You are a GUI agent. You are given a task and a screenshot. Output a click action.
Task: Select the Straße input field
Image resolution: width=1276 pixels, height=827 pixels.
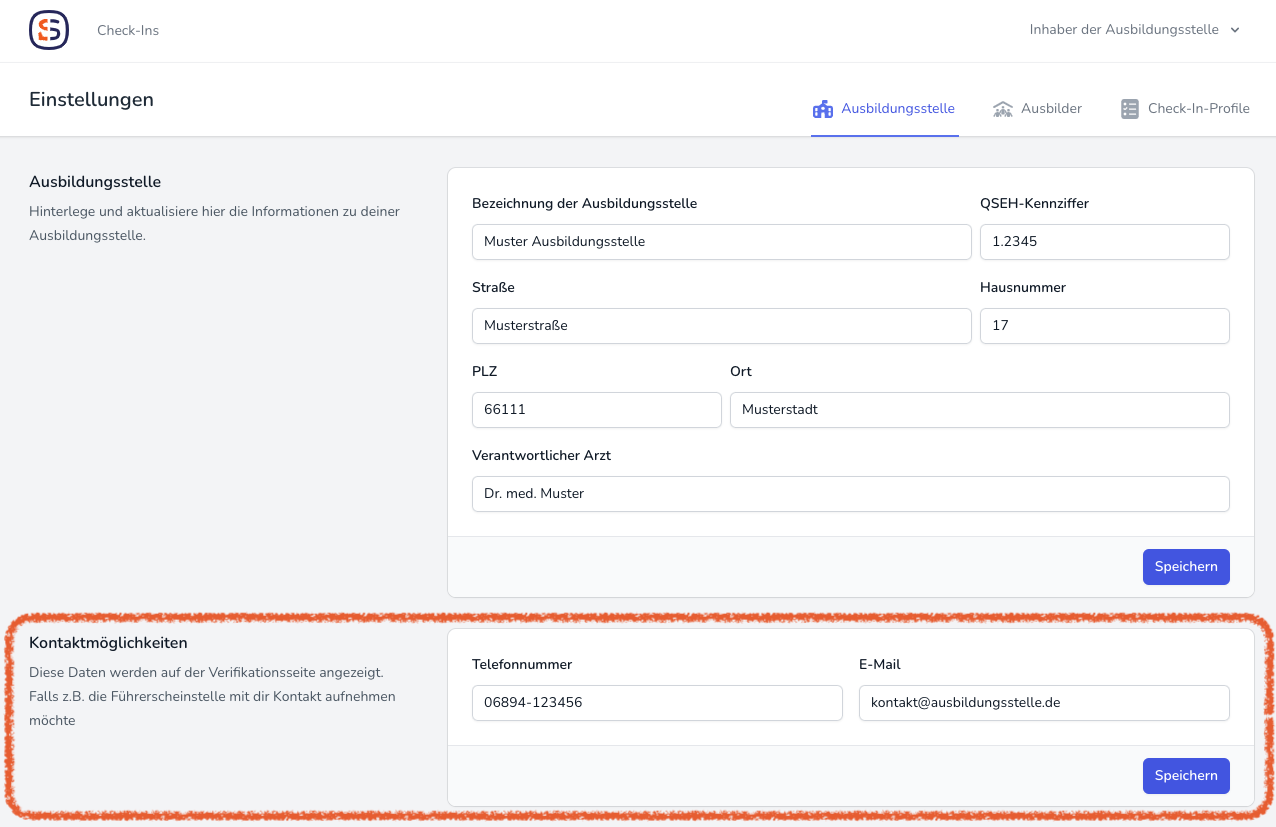click(x=721, y=326)
